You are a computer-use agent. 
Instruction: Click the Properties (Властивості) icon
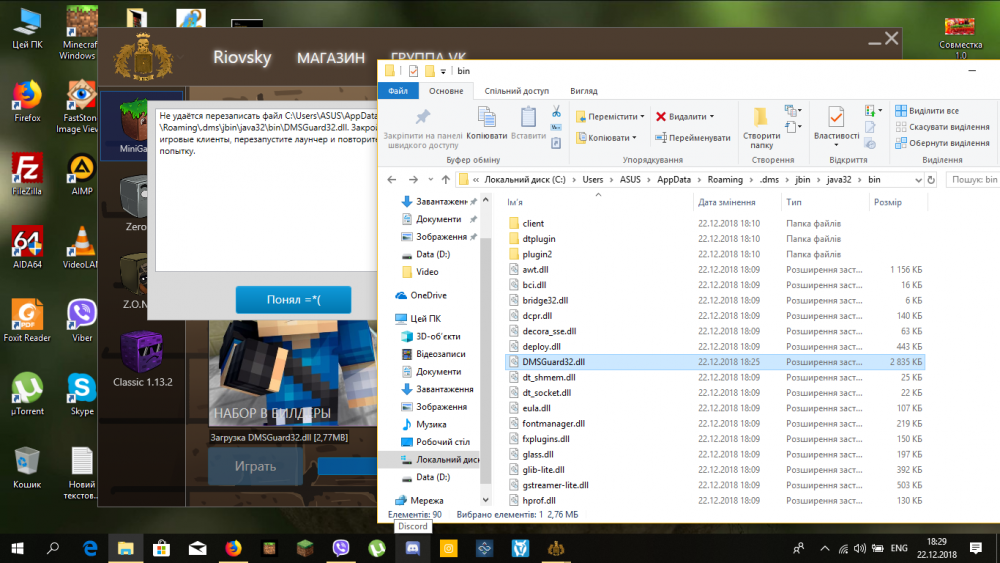point(836,117)
